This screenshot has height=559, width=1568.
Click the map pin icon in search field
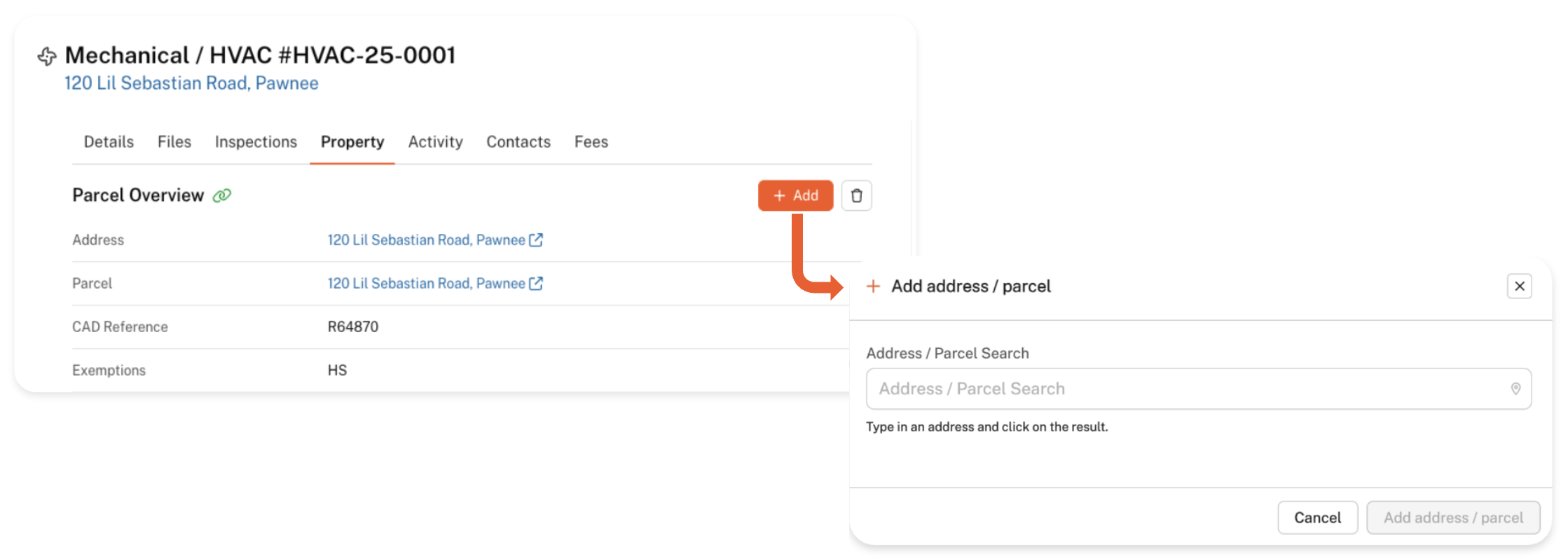tap(1515, 389)
